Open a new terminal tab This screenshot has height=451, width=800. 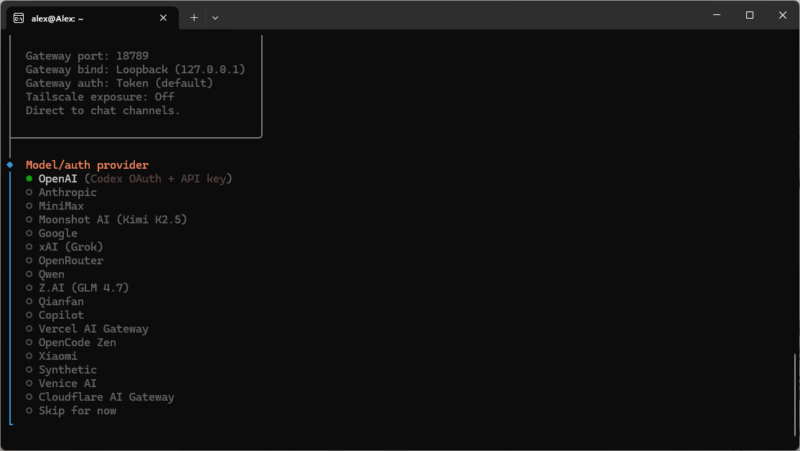coord(194,17)
